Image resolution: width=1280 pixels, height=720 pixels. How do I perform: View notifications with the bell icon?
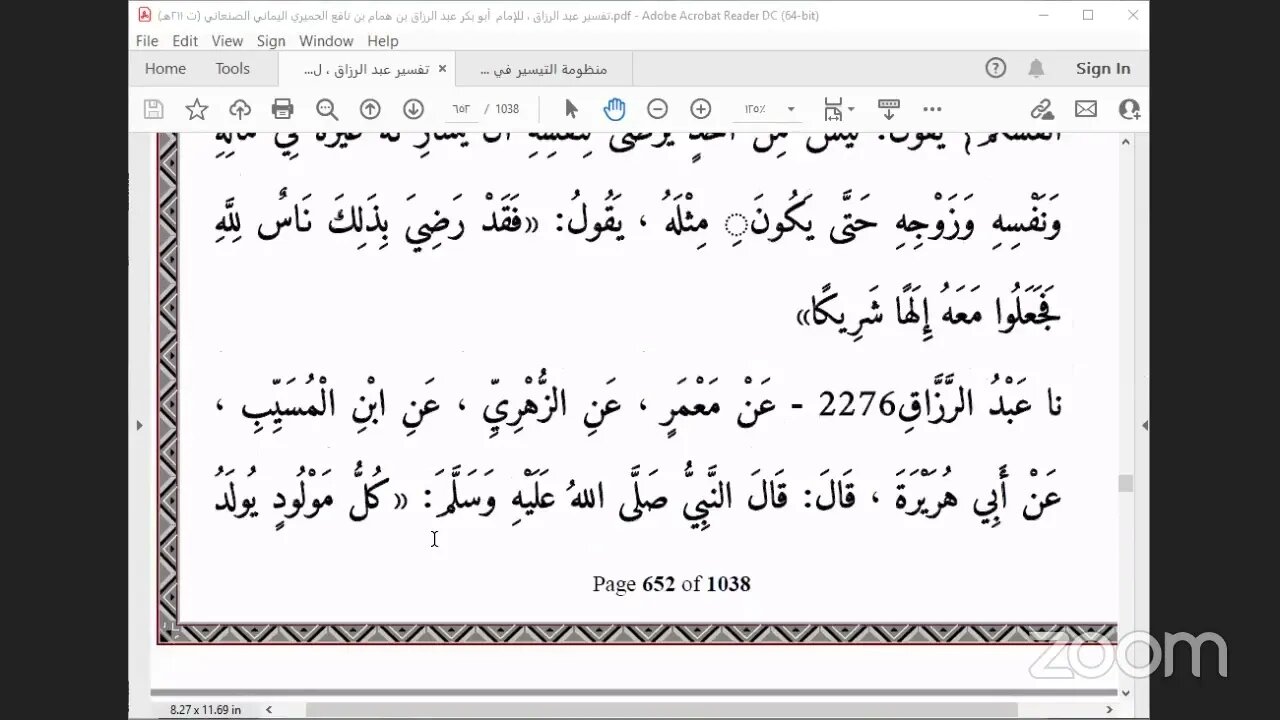click(x=1036, y=68)
